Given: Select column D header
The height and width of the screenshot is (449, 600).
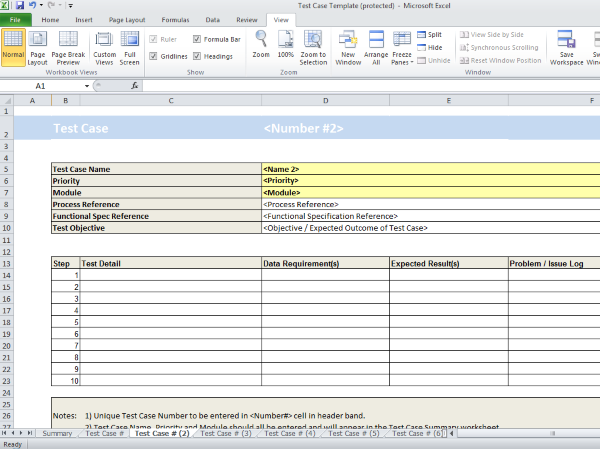Looking at the screenshot, I should click(325, 101).
